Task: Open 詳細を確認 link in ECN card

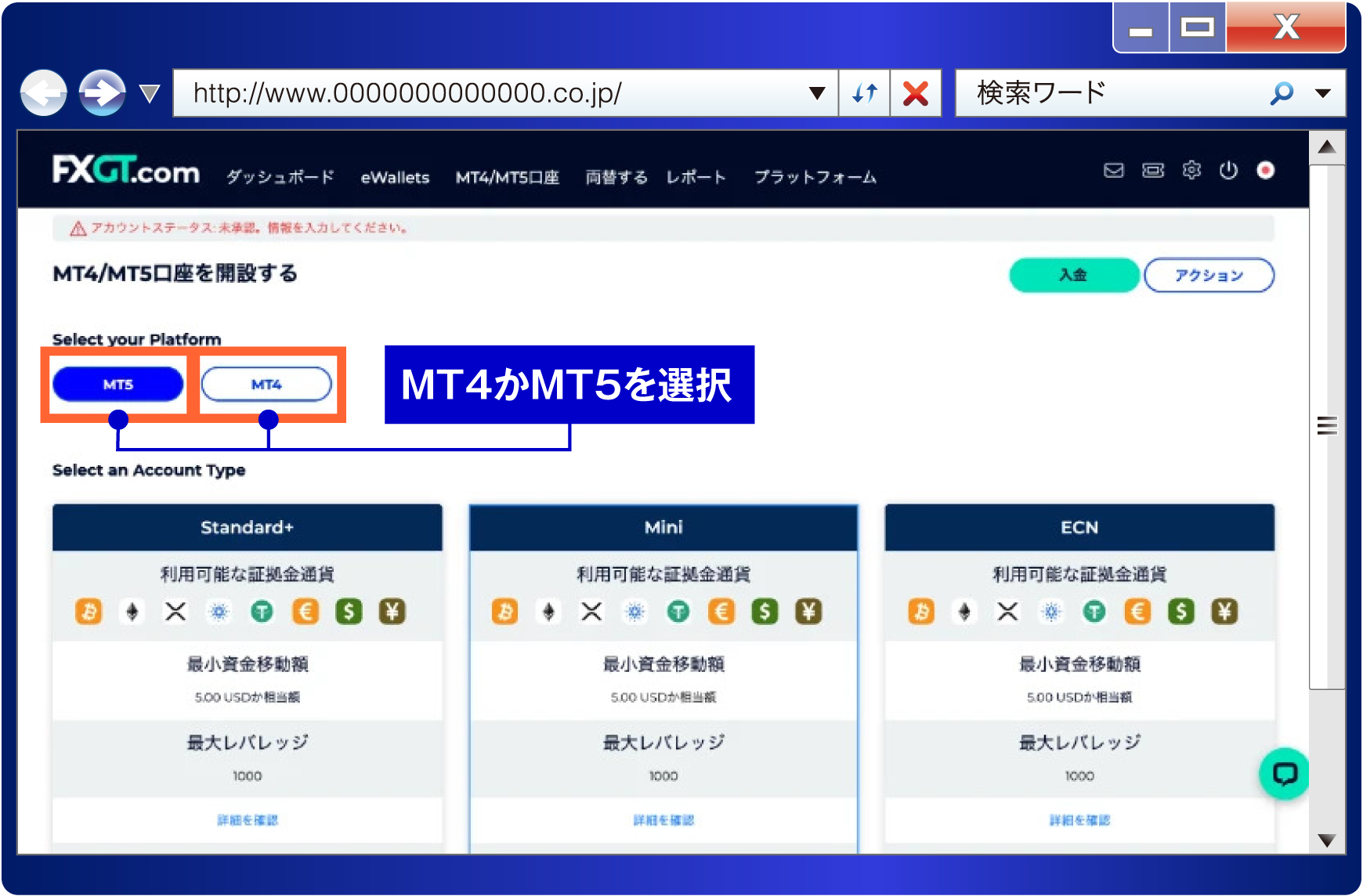Action: (x=1079, y=820)
